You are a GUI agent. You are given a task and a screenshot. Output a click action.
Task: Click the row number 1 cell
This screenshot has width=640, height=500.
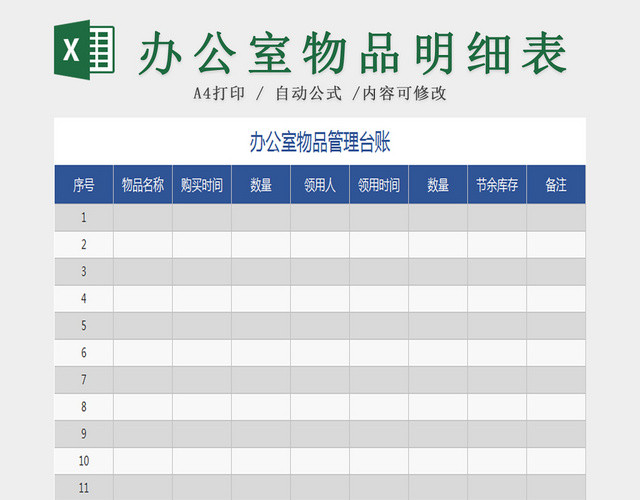(x=84, y=218)
